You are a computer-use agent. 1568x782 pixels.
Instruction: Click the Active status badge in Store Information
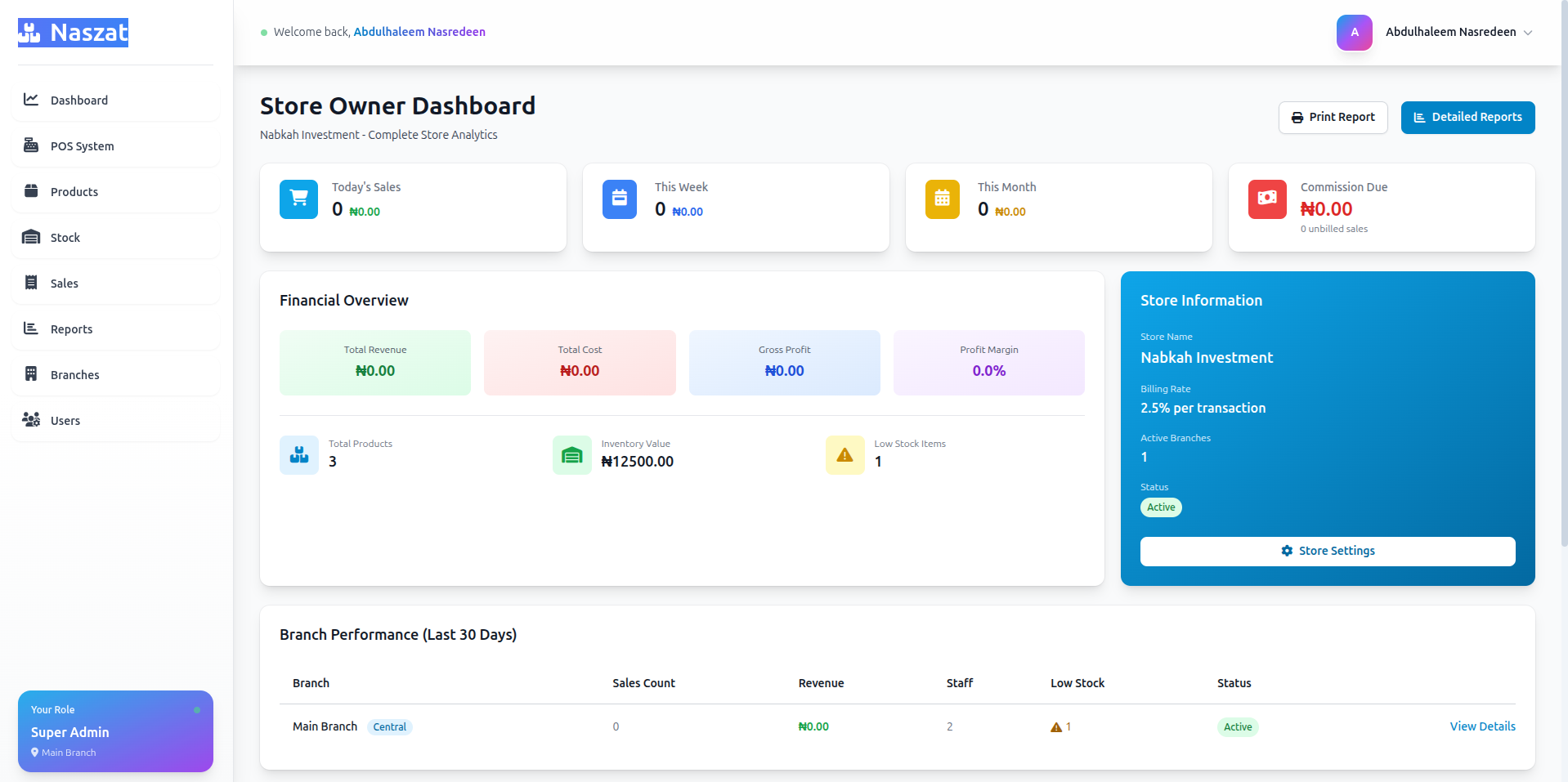tap(1160, 507)
